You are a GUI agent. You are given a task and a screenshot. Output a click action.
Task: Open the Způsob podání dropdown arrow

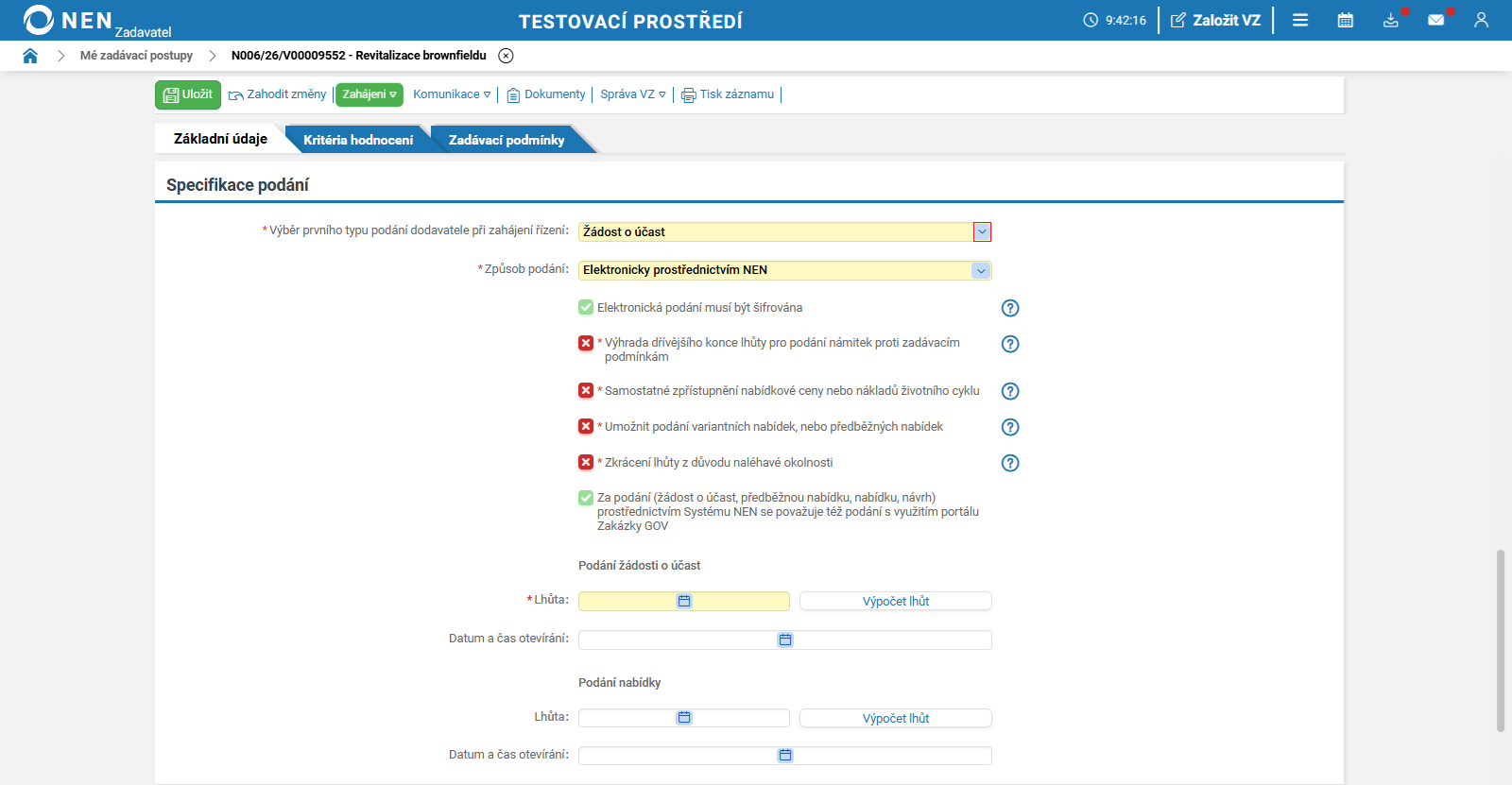[981, 270]
